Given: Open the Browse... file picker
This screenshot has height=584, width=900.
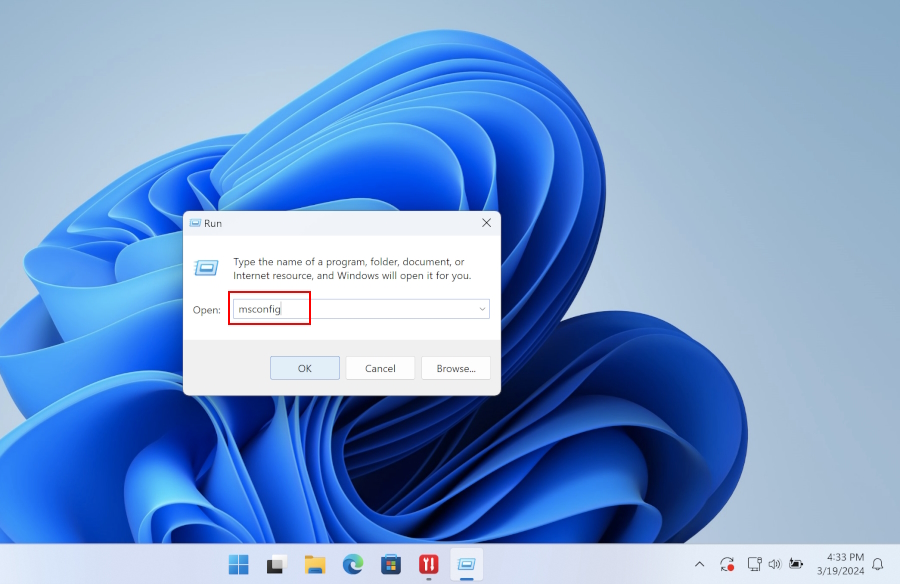Looking at the screenshot, I should (455, 368).
